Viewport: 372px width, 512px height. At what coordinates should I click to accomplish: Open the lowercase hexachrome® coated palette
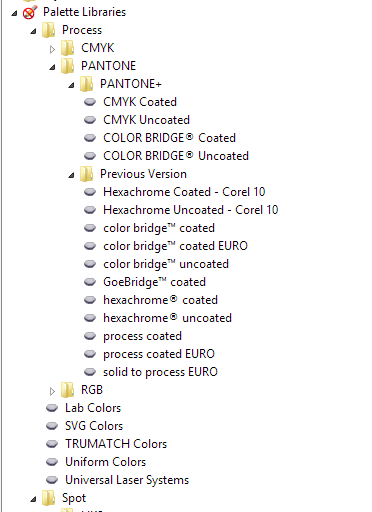pyautogui.click(x=160, y=300)
